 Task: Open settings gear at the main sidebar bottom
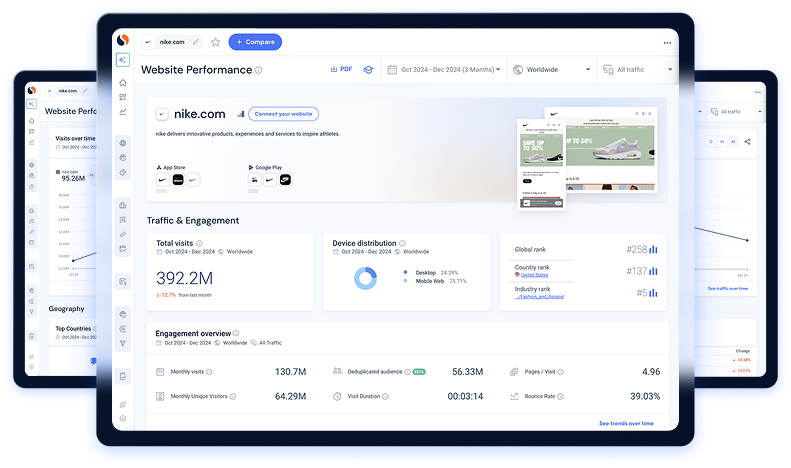pyautogui.click(x=123, y=419)
